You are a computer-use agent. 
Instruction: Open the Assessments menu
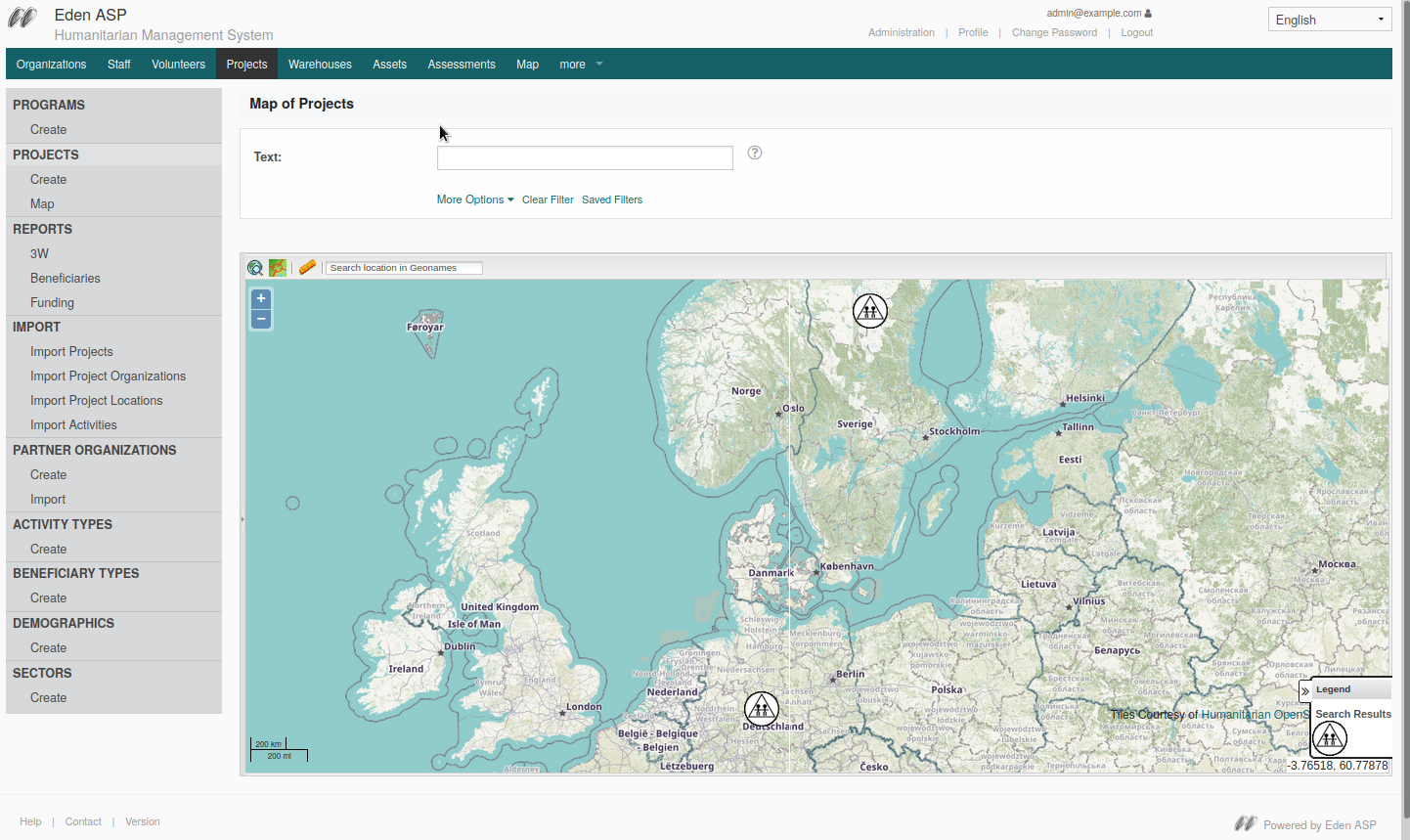tap(462, 65)
